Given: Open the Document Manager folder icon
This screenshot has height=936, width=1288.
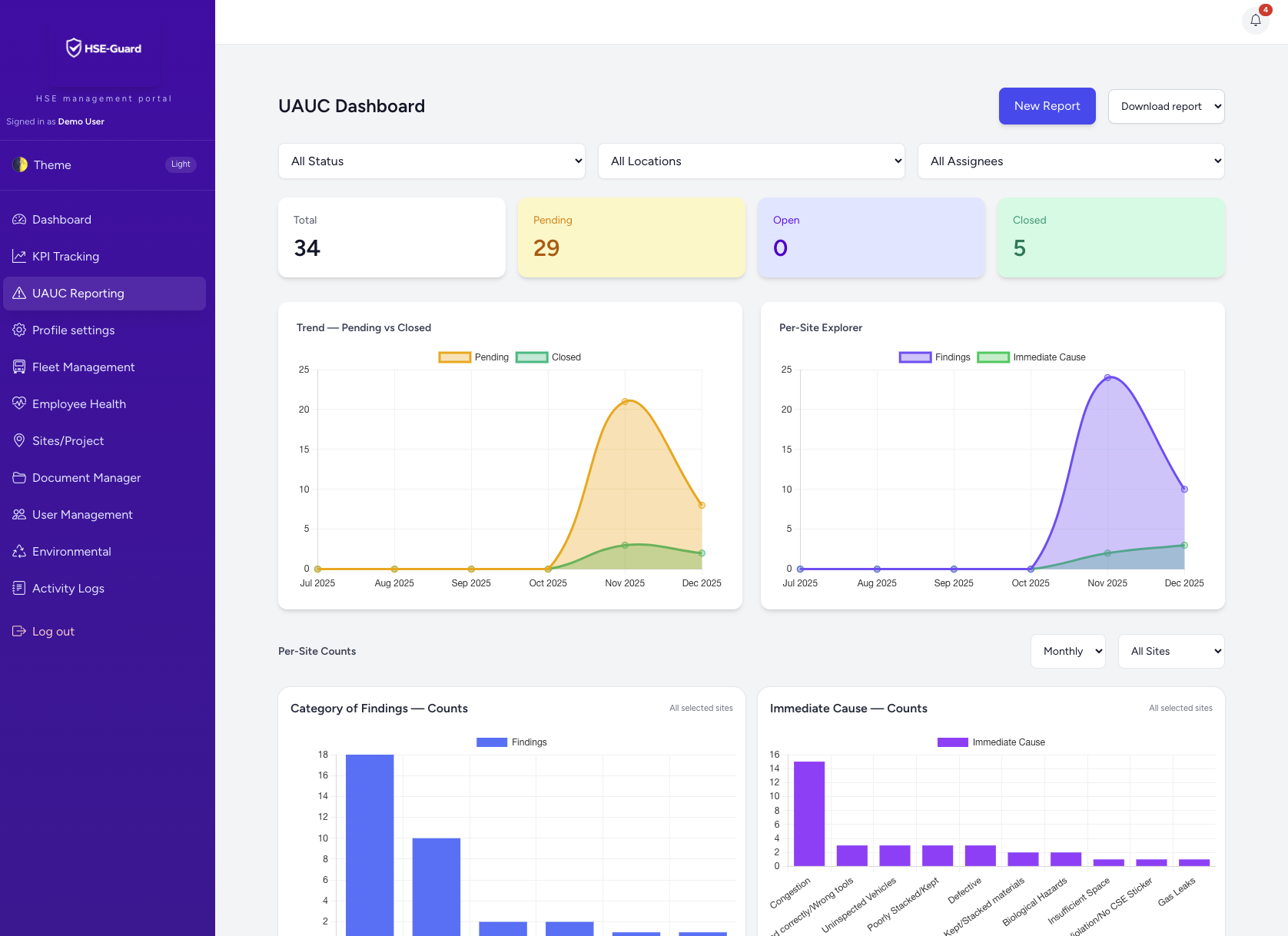Looking at the screenshot, I should (x=18, y=477).
